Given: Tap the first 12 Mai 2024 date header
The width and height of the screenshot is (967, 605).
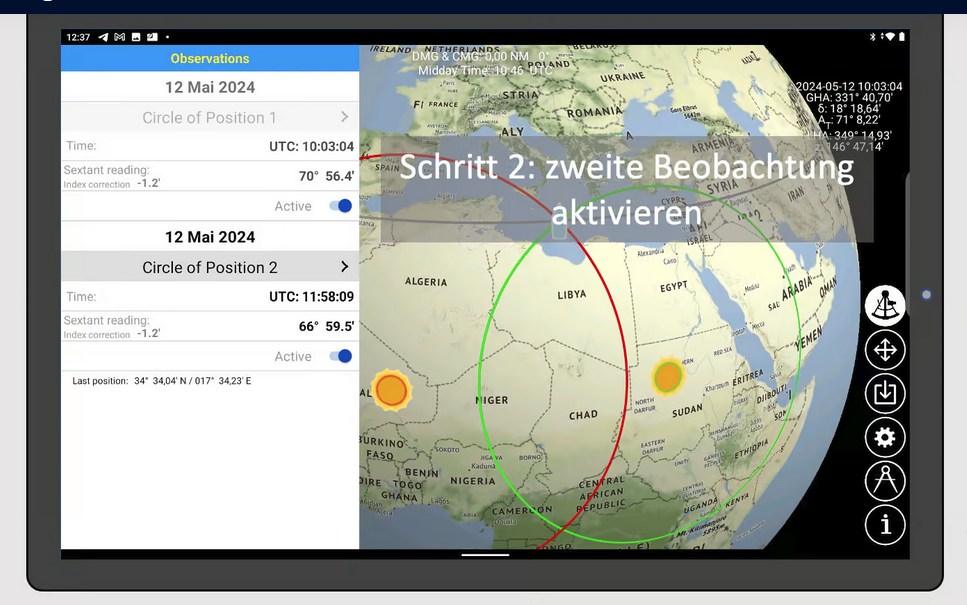Looking at the screenshot, I should (210, 87).
